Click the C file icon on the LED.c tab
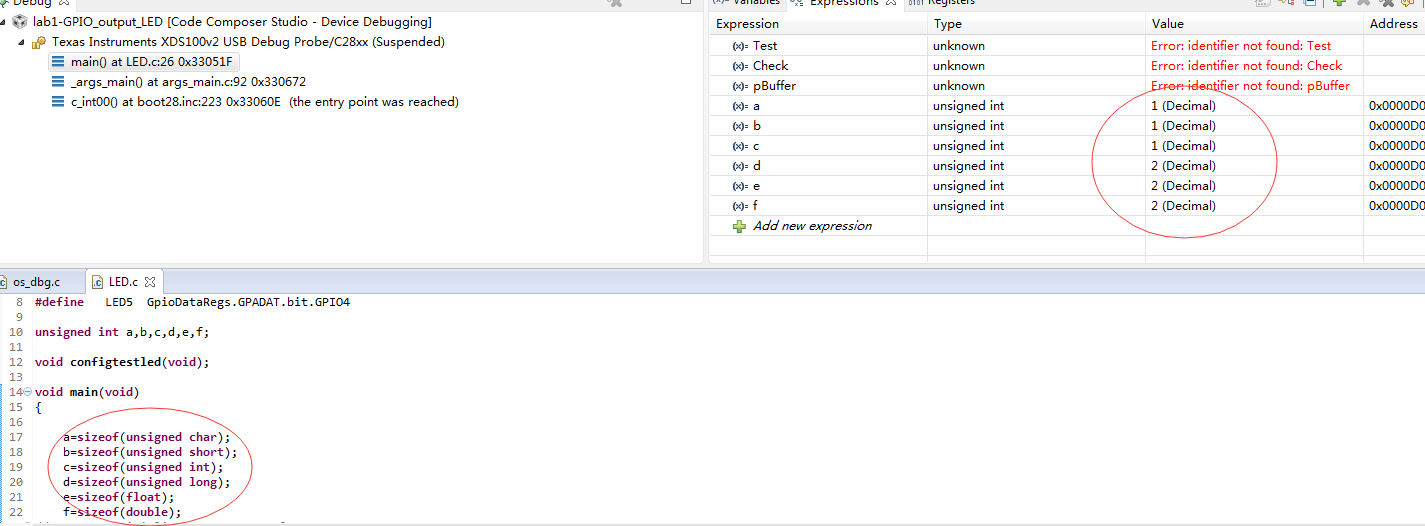This screenshot has height=526, width=1425. click(99, 282)
